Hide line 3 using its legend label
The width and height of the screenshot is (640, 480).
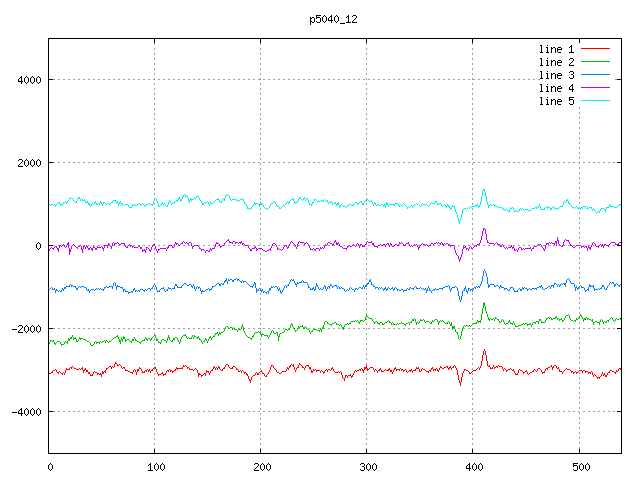pyautogui.click(x=556, y=75)
